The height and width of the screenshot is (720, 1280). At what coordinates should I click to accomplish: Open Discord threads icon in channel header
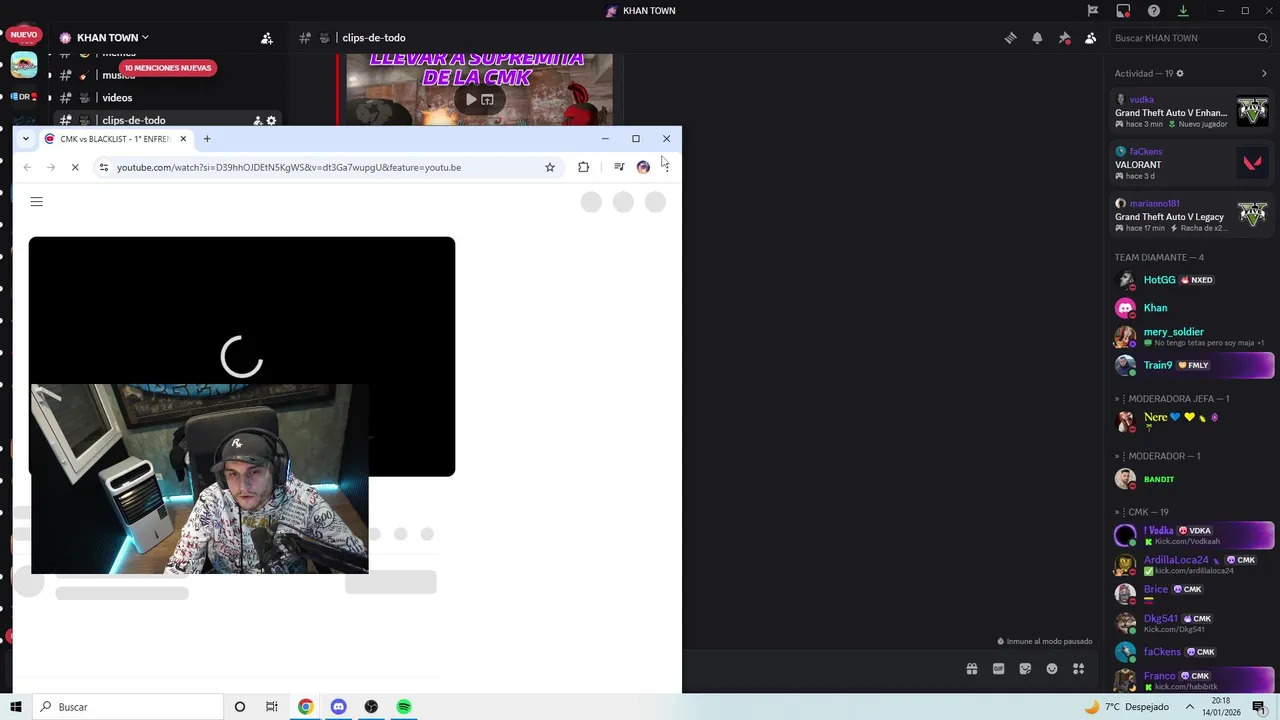point(1010,38)
